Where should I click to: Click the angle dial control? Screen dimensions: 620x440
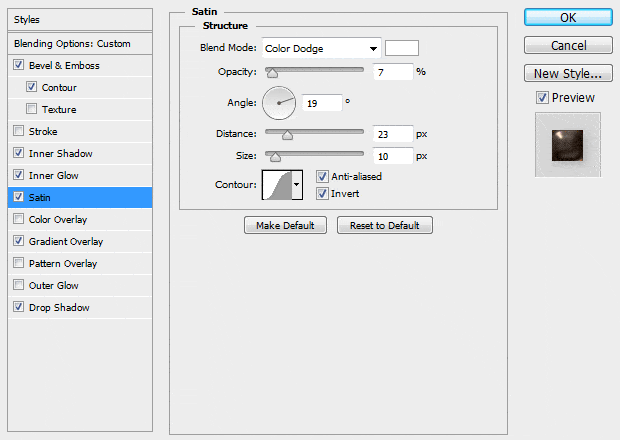click(279, 101)
